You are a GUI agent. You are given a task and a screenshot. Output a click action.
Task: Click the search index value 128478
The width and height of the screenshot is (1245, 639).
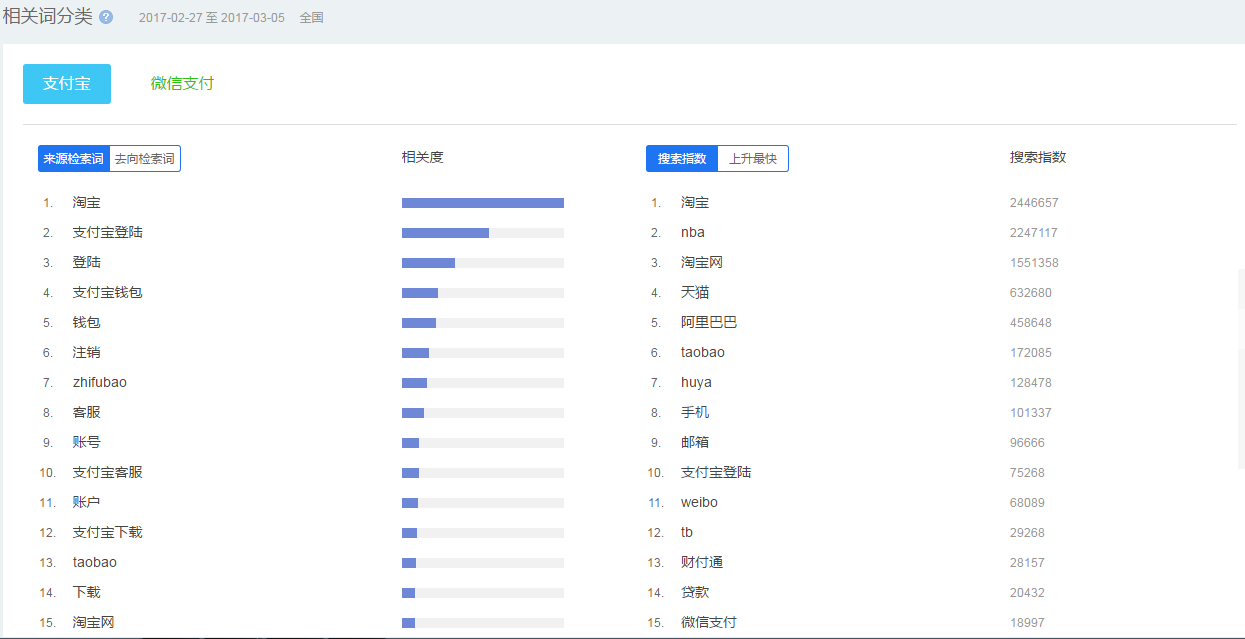1031,383
